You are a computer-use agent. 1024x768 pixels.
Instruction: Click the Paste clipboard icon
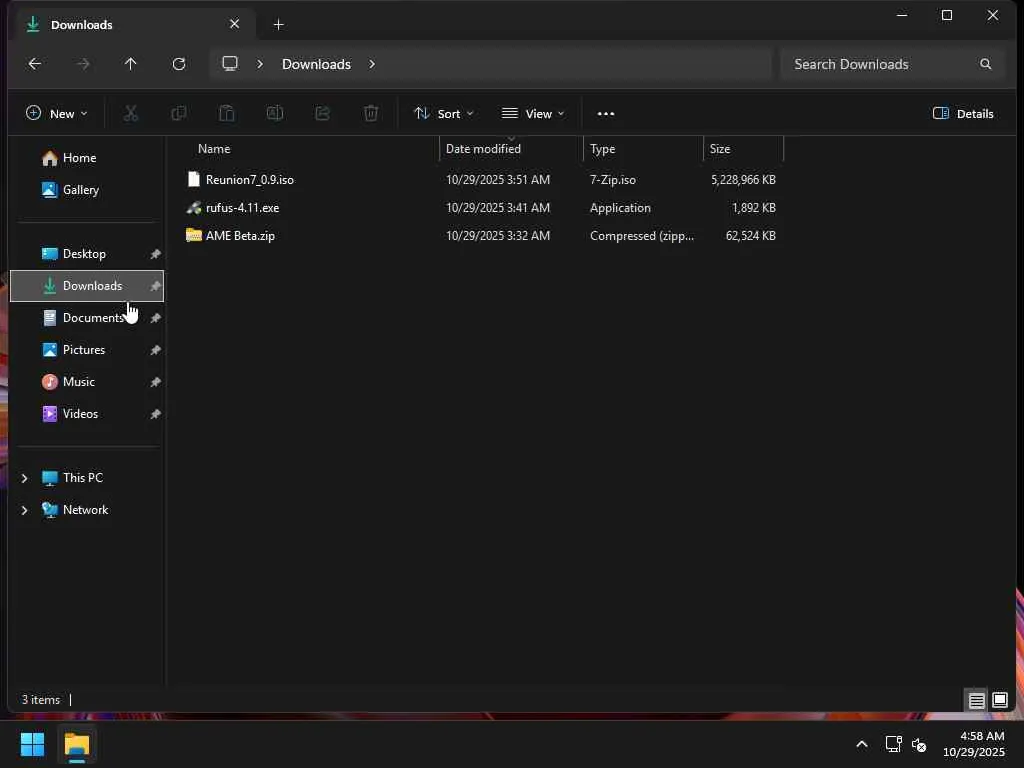coord(227,114)
